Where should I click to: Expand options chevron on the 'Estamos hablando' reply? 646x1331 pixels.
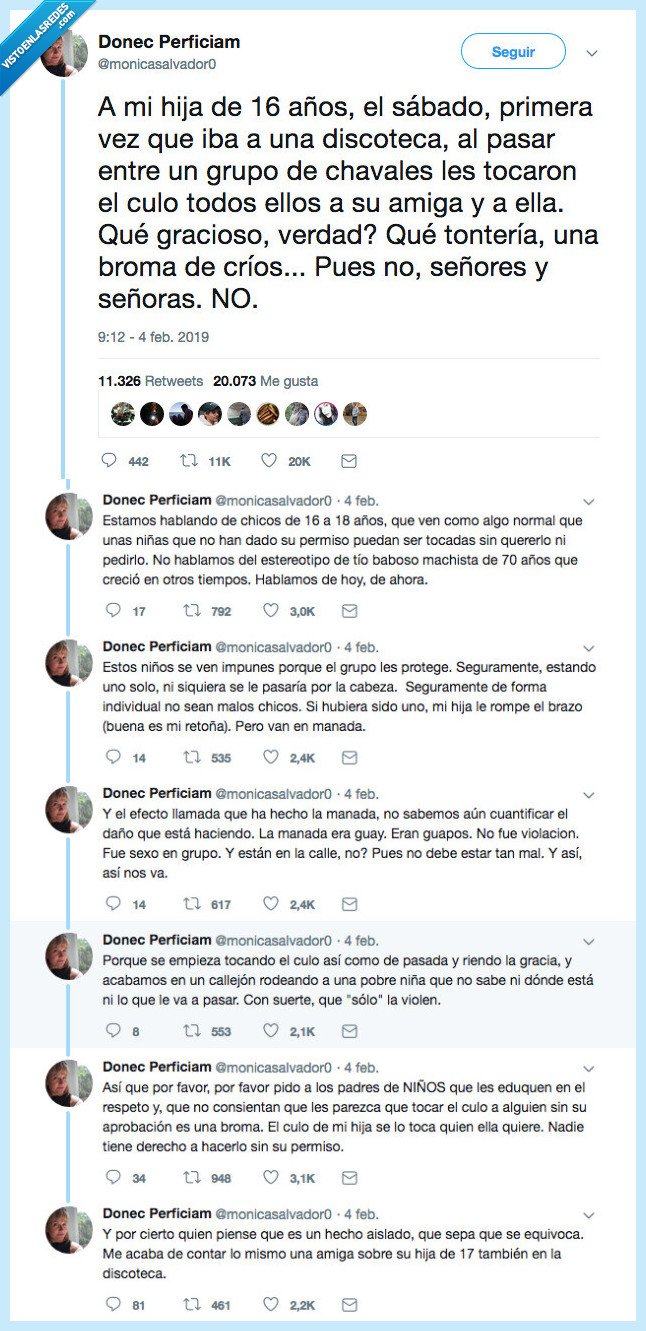click(589, 501)
